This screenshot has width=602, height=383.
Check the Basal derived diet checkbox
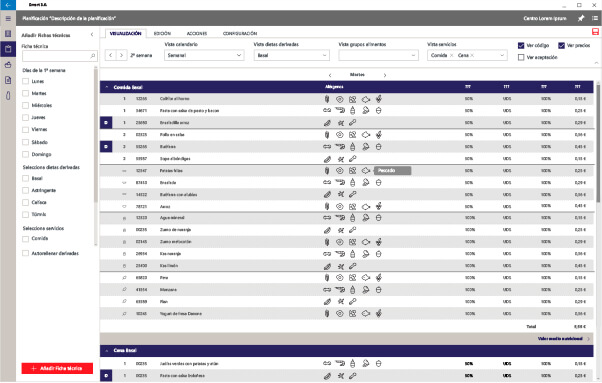pos(25,178)
